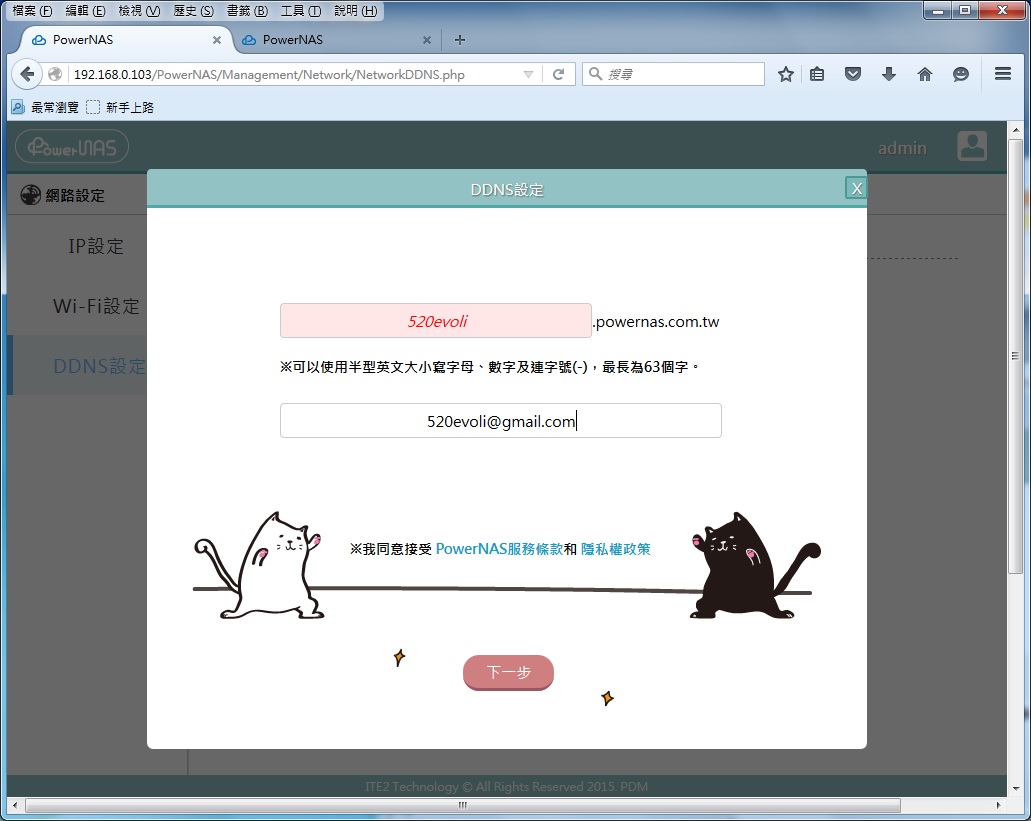Click the black cat illustration
This screenshot has height=821, width=1031.
756,565
